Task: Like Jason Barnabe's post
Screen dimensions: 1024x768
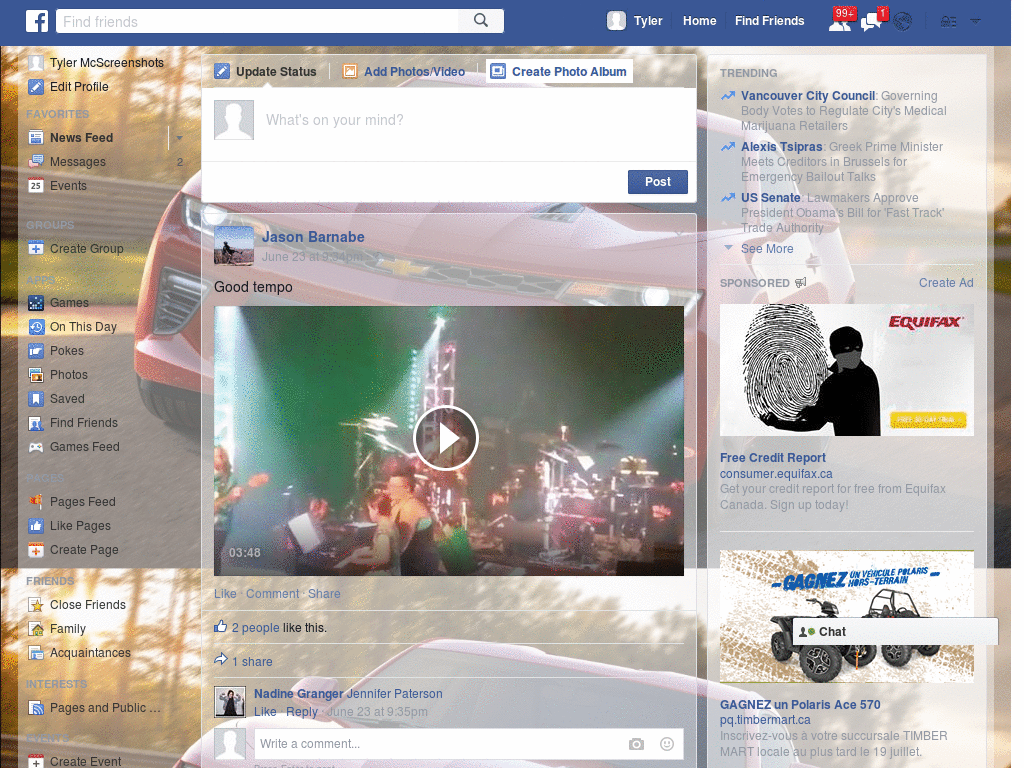Action: click(x=225, y=593)
